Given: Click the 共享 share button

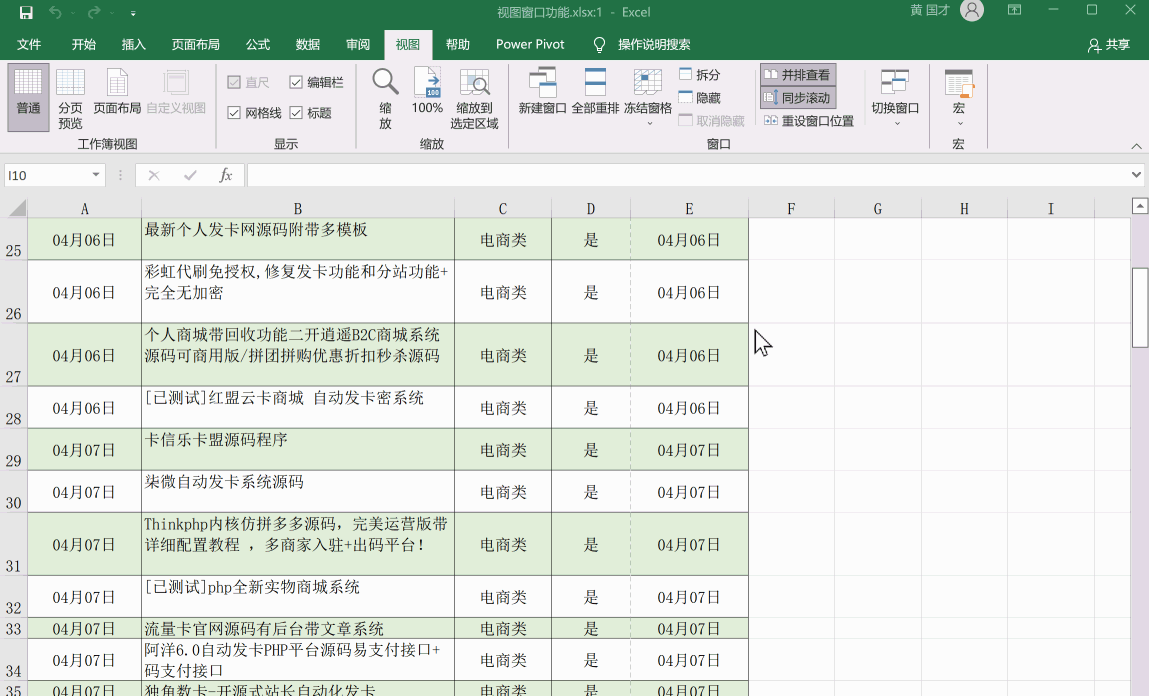Looking at the screenshot, I should point(1109,45).
